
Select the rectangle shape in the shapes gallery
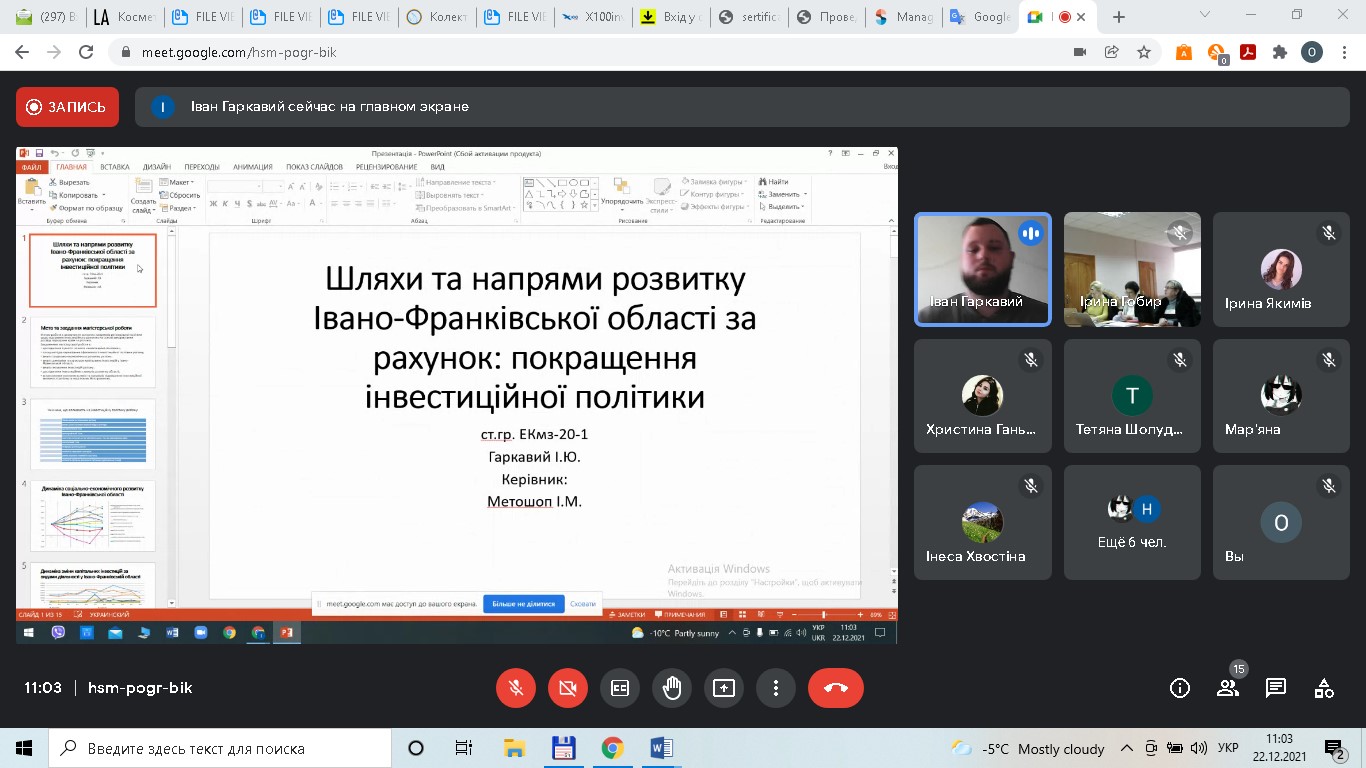click(562, 182)
